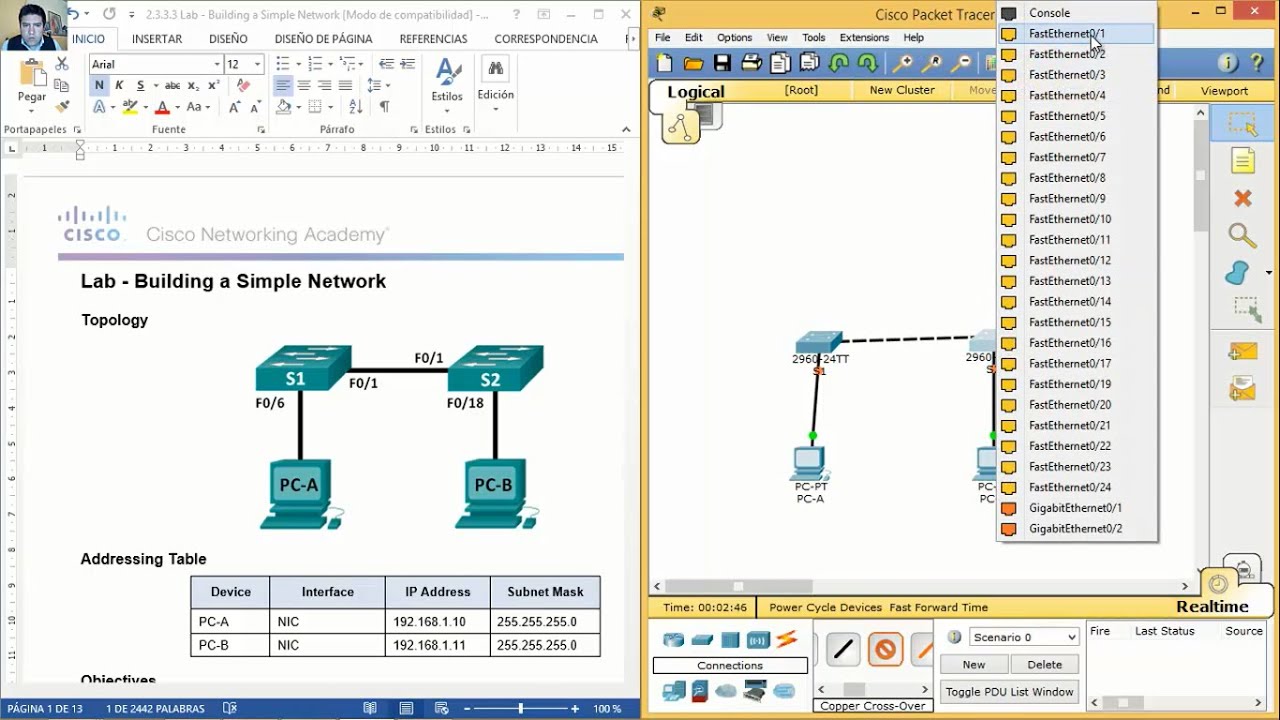
Task: Toggle subscript formatting in Word
Action: (193, 86)
